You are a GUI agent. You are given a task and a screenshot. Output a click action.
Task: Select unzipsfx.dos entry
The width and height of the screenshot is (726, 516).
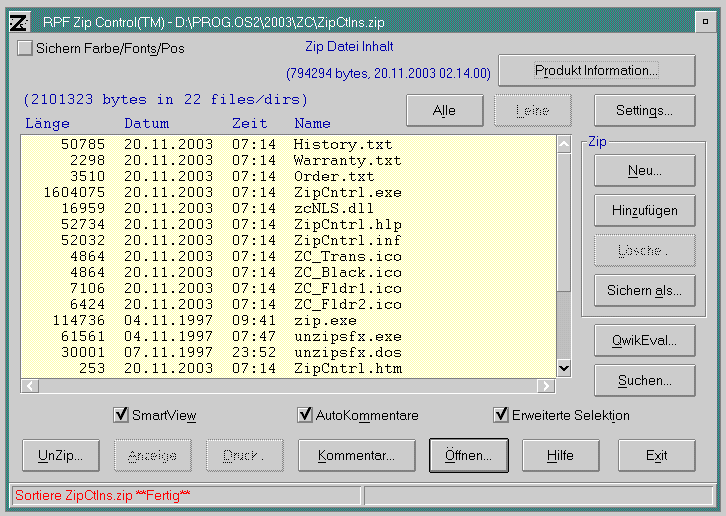point(288,352)
